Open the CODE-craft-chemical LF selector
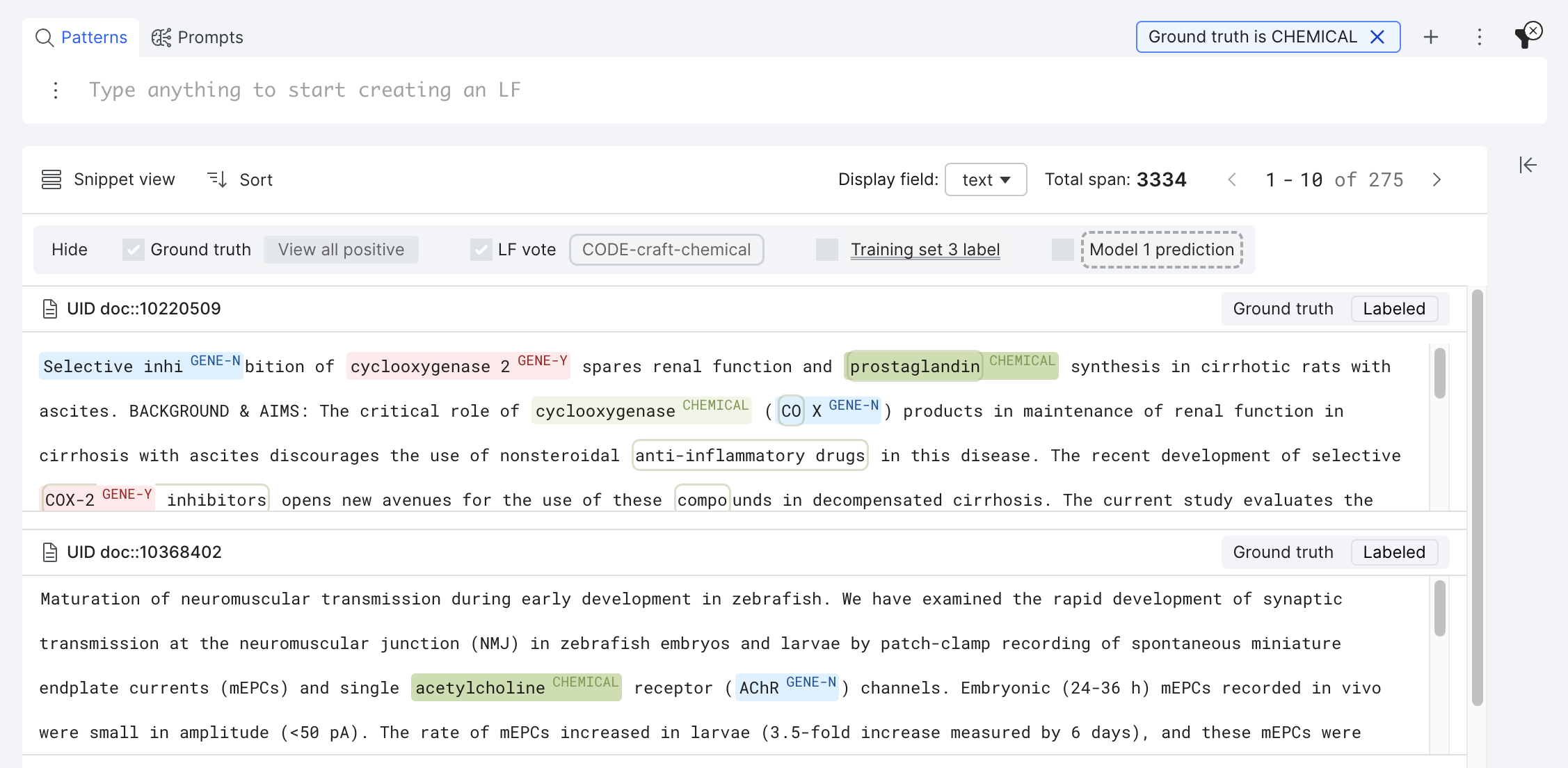Screen dimensions: 1568x768 (x=666, y=250)
